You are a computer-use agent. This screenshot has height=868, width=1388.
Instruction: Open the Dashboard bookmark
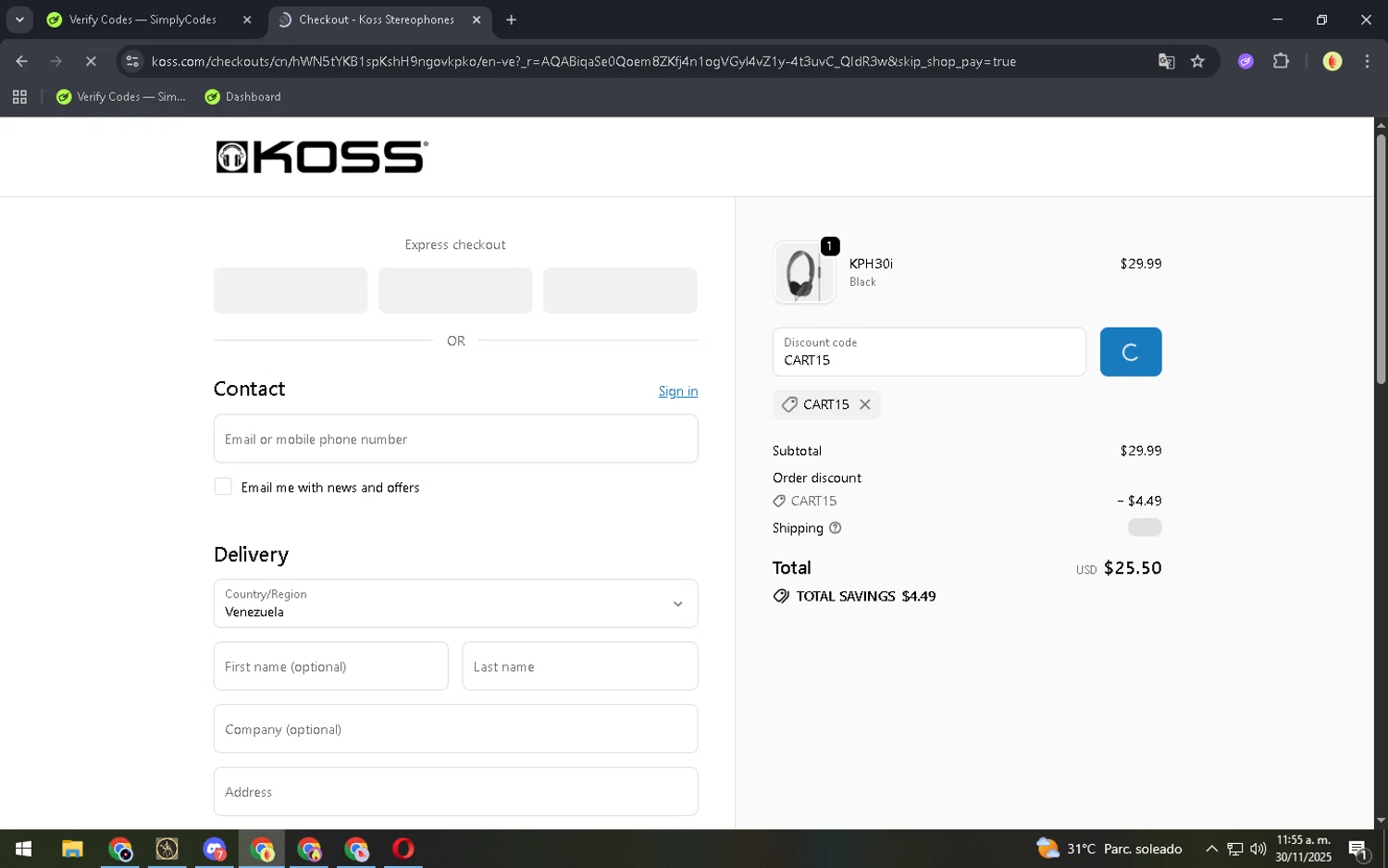tap(242, 97)
